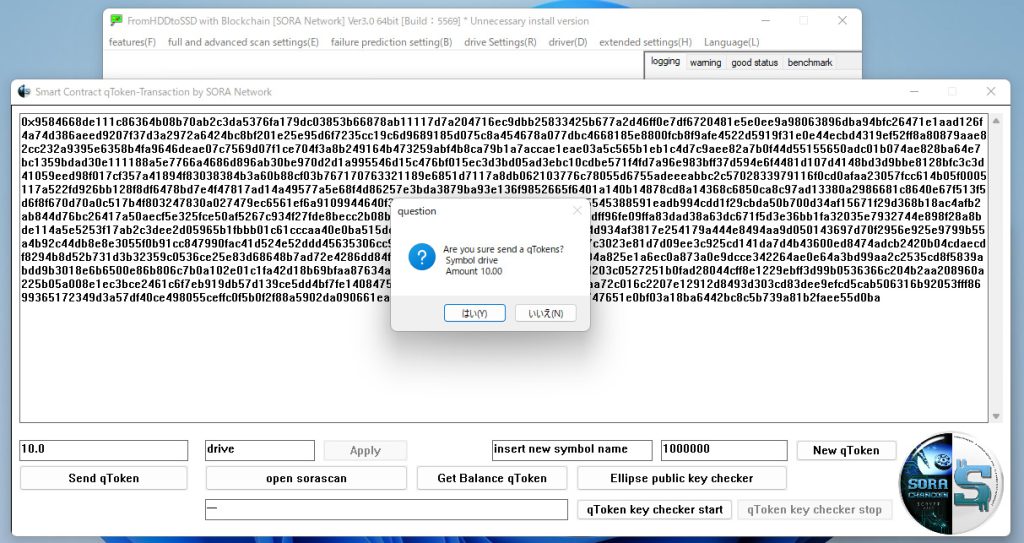Screen dimensions: 1024x543
Task: Start the qToken key checker
Action: (655, 510)
